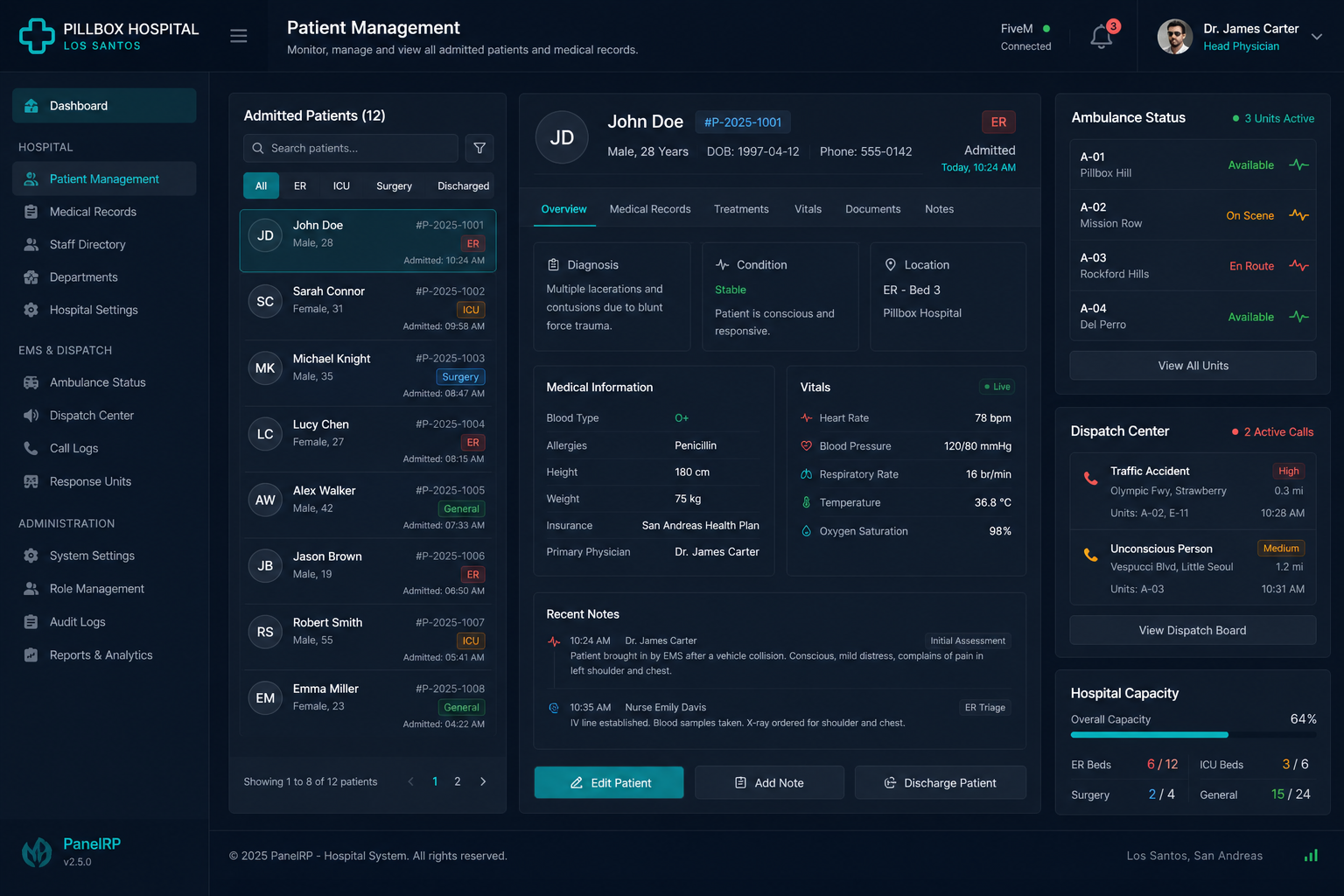Click the hamburger menu icon

(x=239, y=36)
